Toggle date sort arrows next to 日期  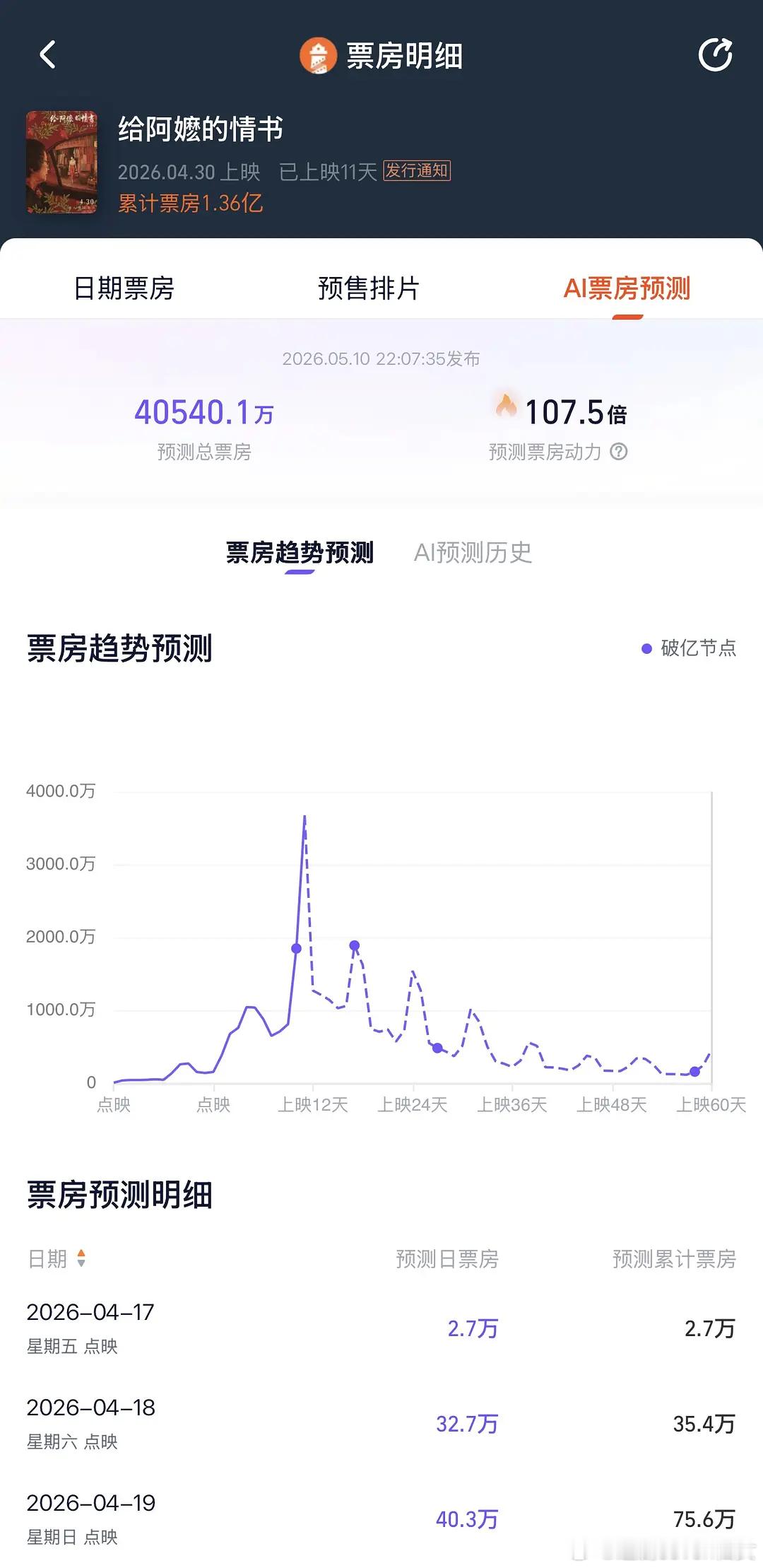point(81,1258)
